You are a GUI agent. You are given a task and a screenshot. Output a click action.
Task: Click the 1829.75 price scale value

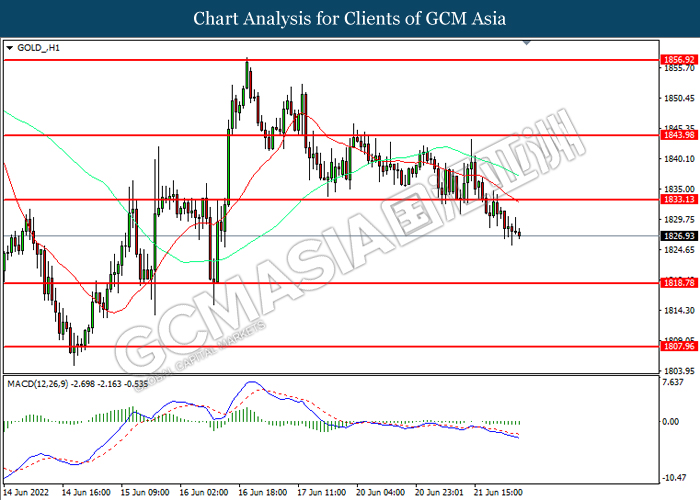[679, 220]
